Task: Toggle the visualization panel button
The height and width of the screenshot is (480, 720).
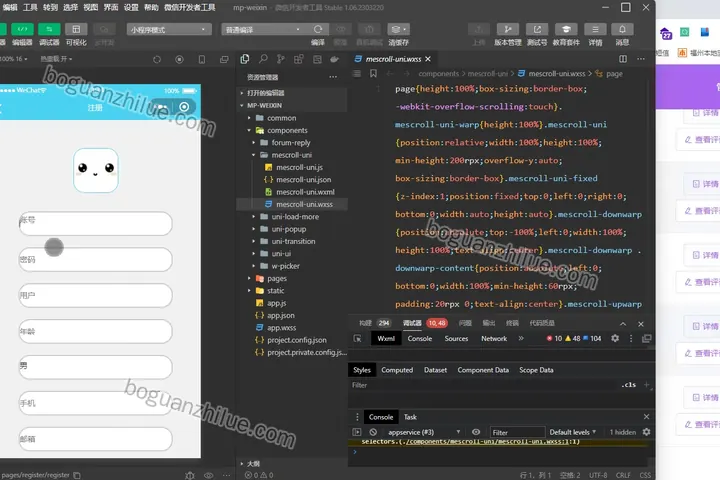Action: click(76, 29)
